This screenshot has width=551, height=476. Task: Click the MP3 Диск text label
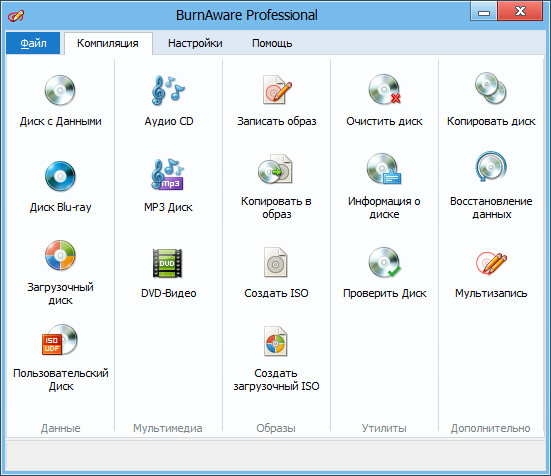click(168, 207)
